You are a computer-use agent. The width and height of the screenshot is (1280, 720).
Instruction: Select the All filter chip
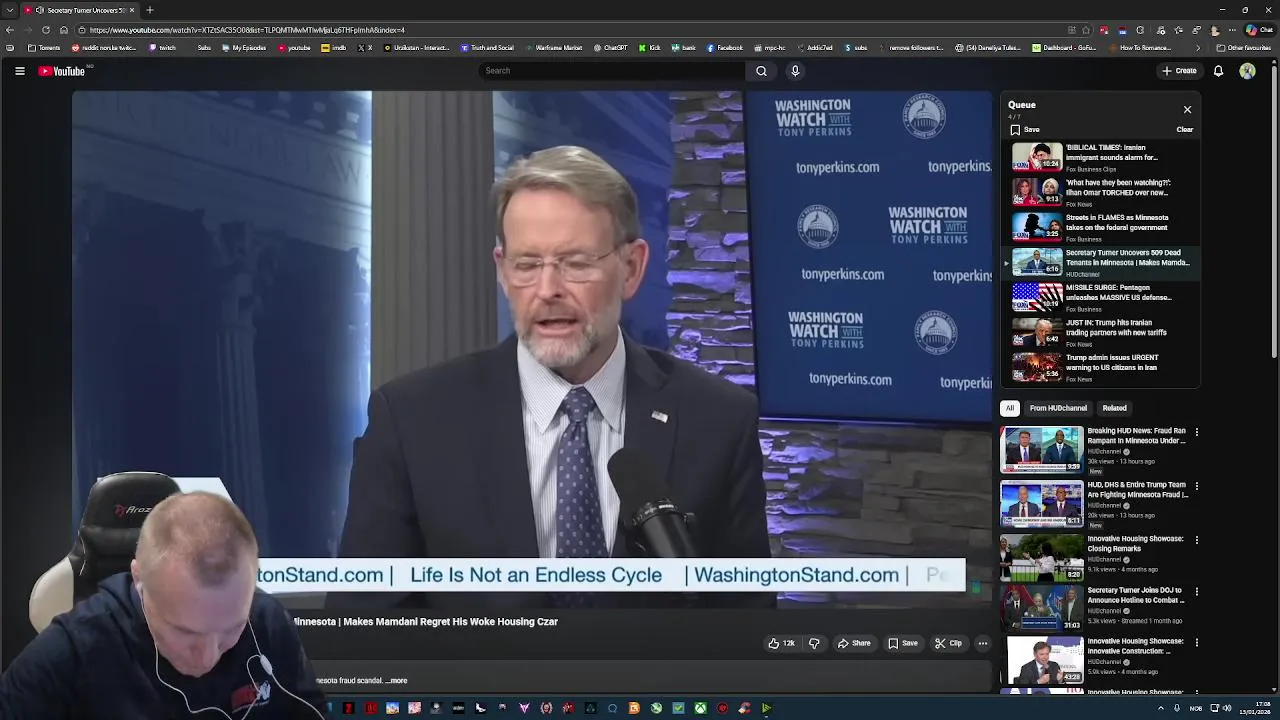pos(1010,408)
